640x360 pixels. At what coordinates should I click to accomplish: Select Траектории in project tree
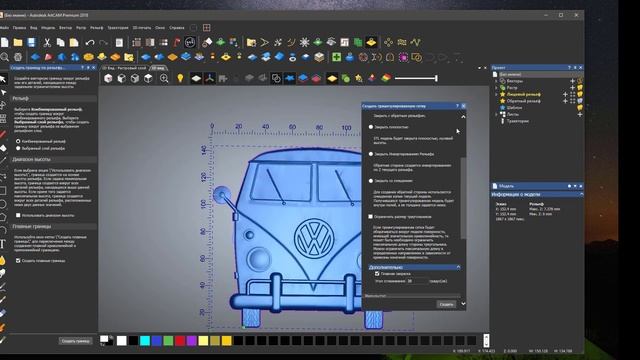coord(518,121)
